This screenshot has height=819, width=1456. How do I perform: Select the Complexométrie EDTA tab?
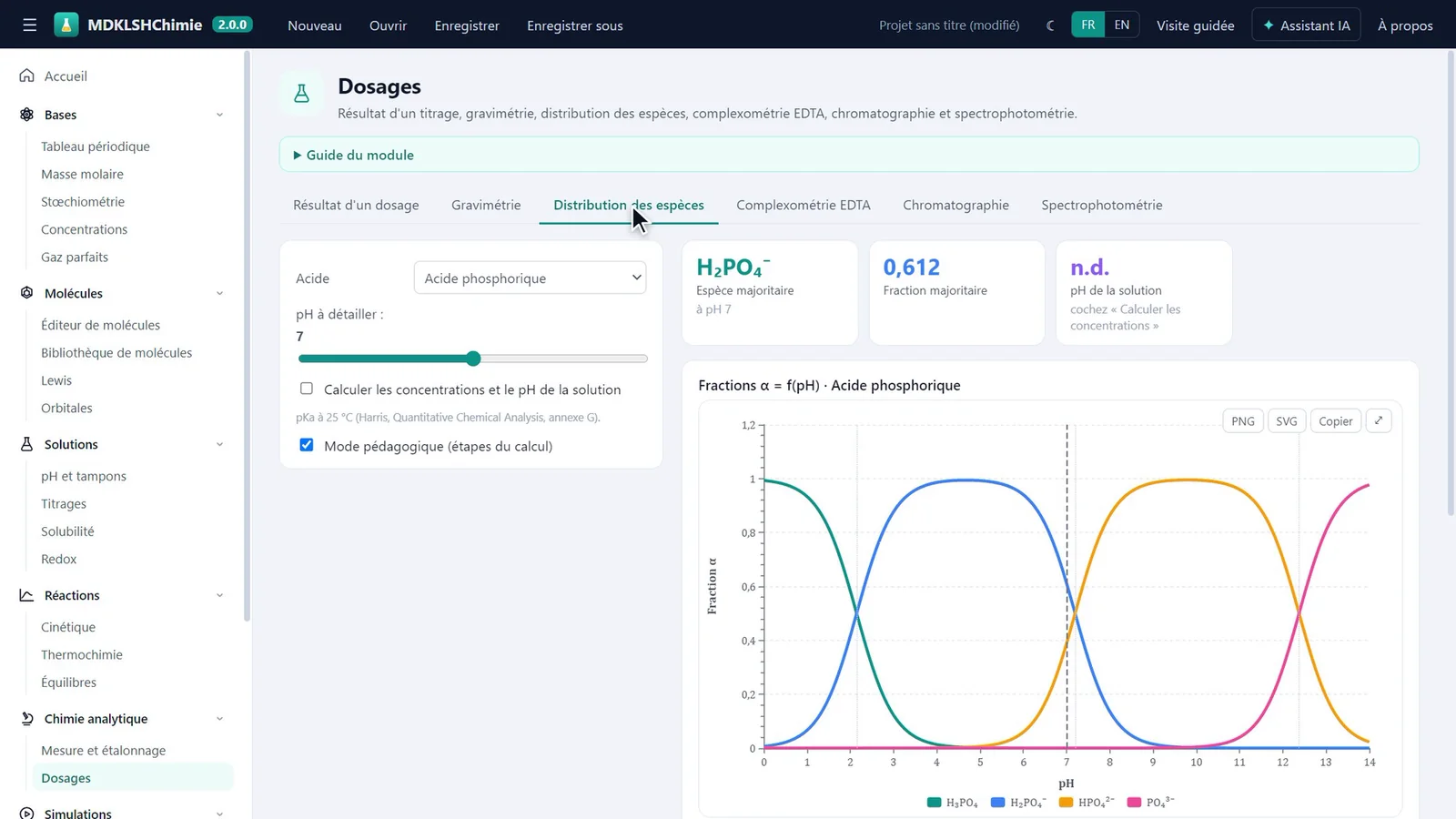coord(804,205)
